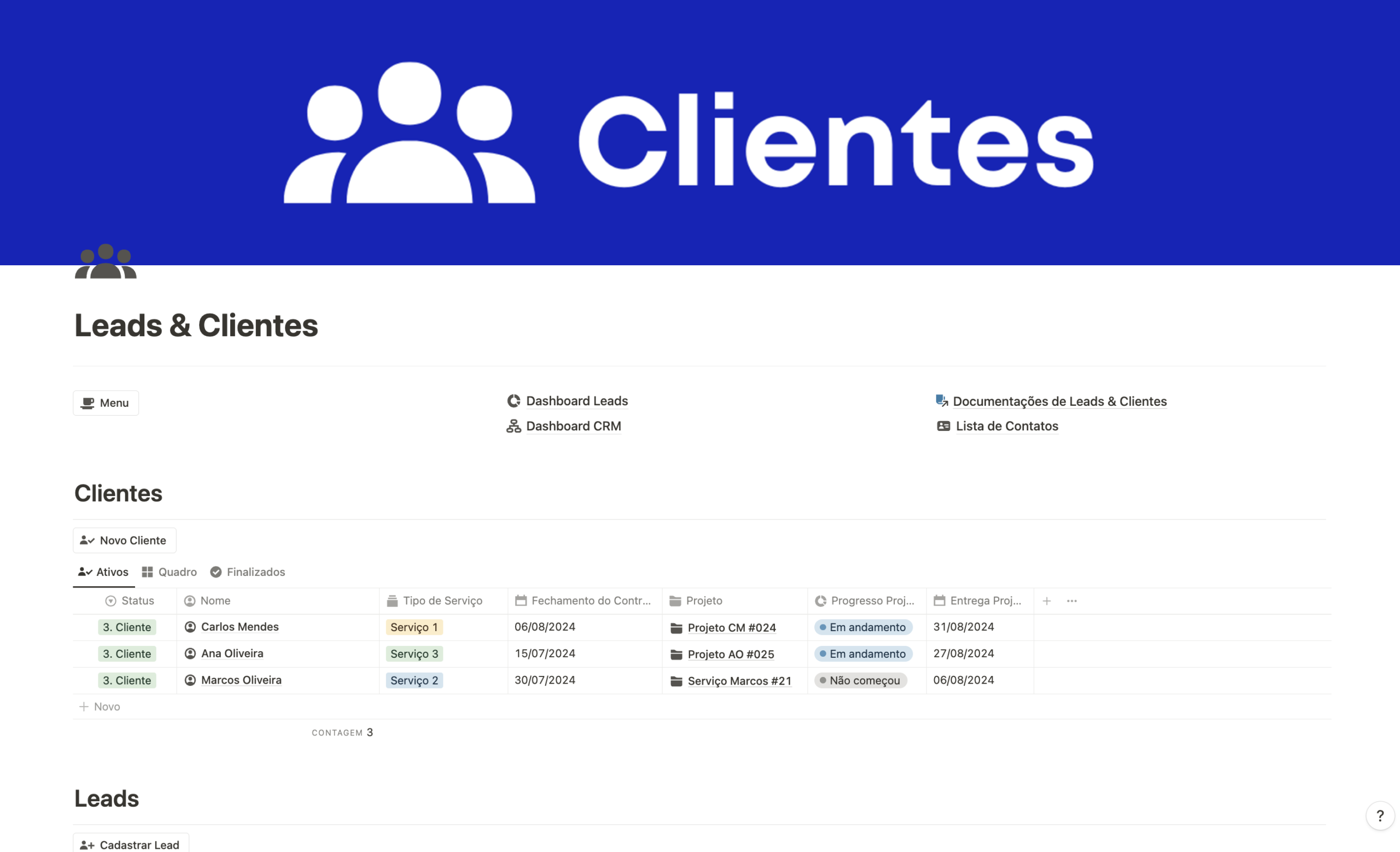The image size is (1400, 852).
Task: Click Marcos Oliveira's 06/08/2024 delivery date
Action: pos(964,680)
